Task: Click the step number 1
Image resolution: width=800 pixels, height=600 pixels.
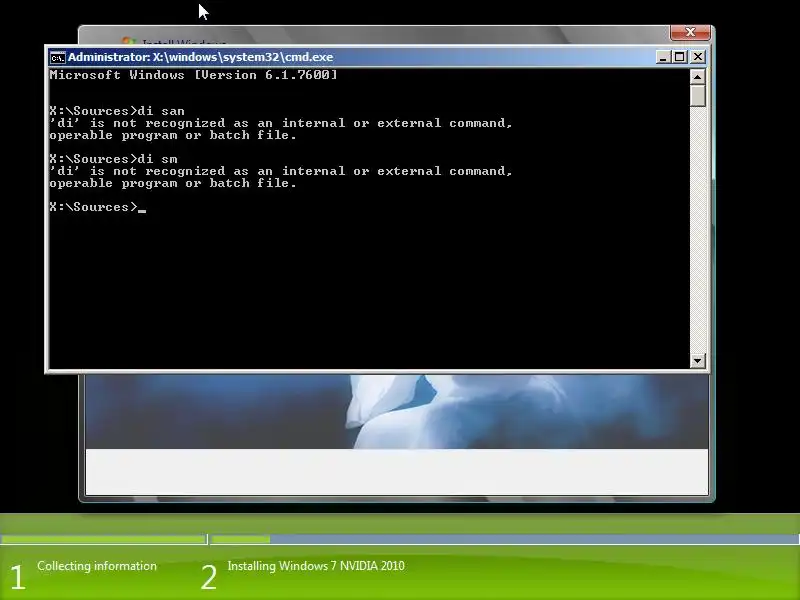Action: click(x=17, y=578)
